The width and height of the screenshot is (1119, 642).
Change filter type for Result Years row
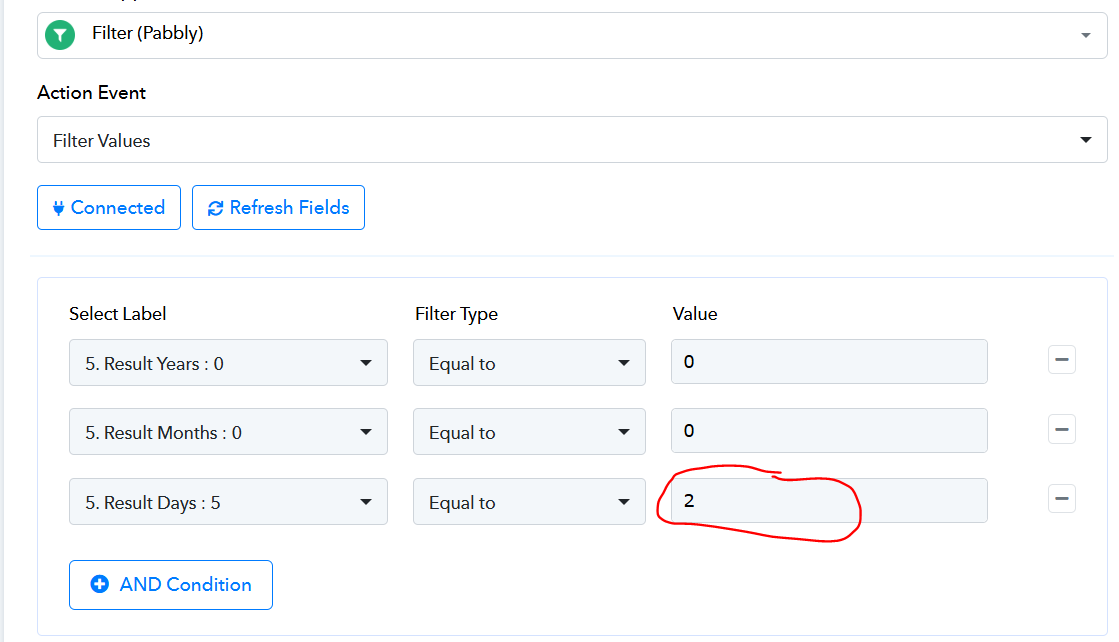(x=529, y=363)
